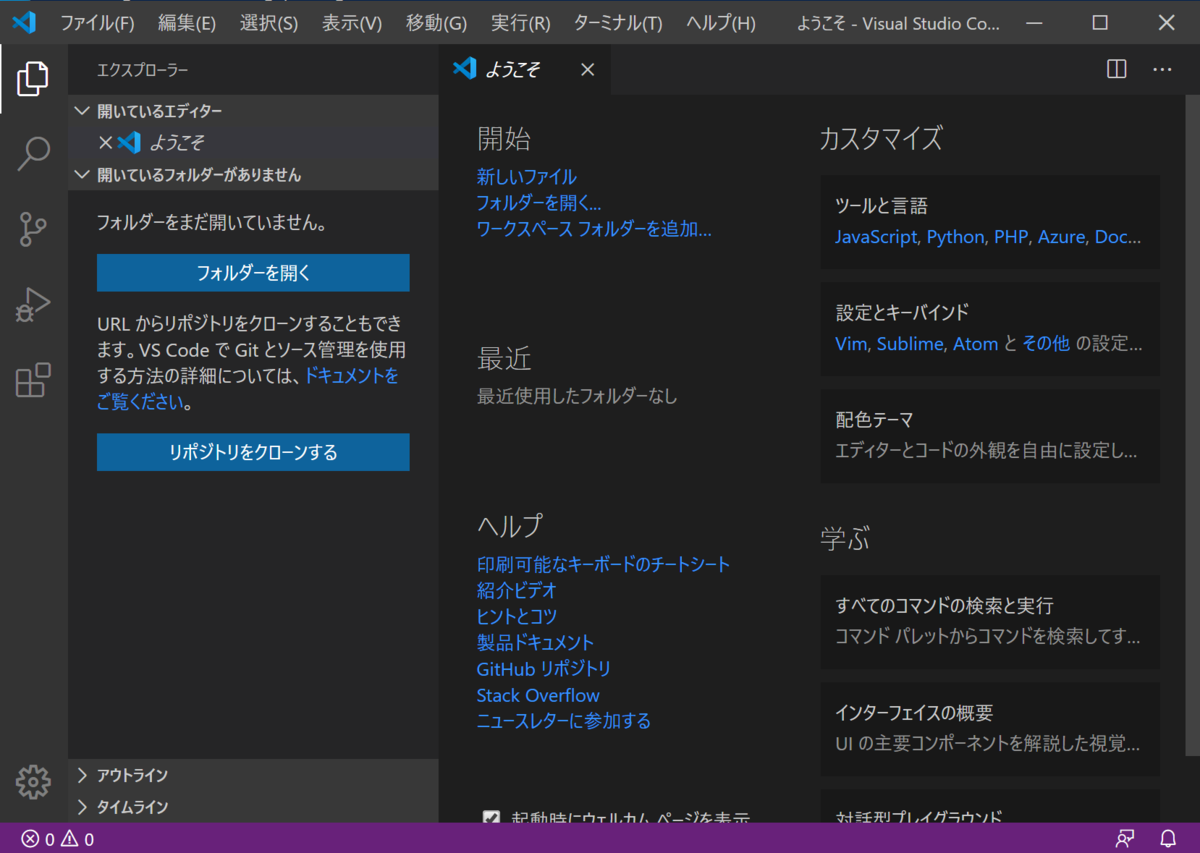This screenshot has height=853, width=1200.
Task: Open the 紹介ビデオ link
Action: 517,591
